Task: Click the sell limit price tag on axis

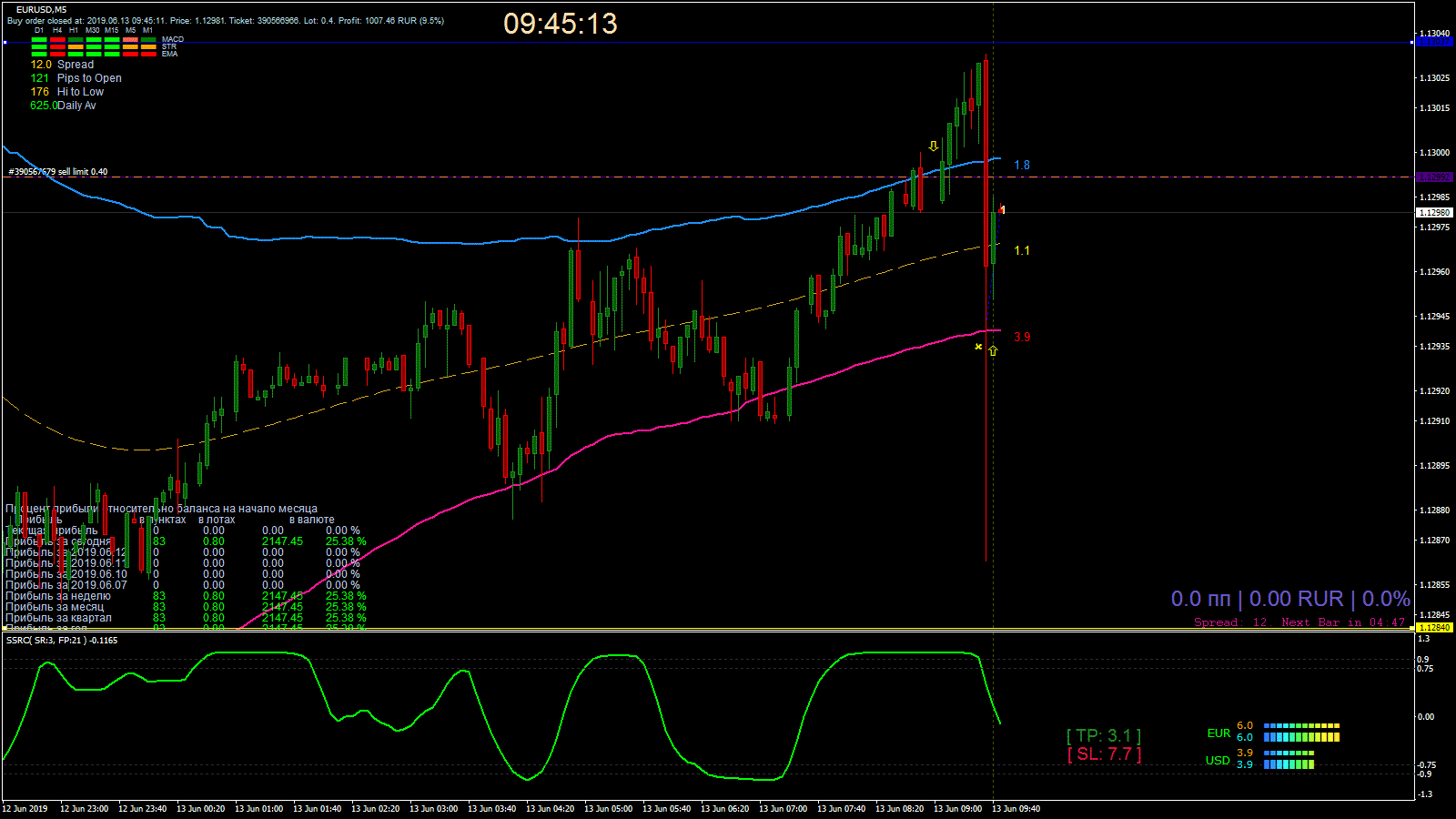Action: (x=1434, y=177)
